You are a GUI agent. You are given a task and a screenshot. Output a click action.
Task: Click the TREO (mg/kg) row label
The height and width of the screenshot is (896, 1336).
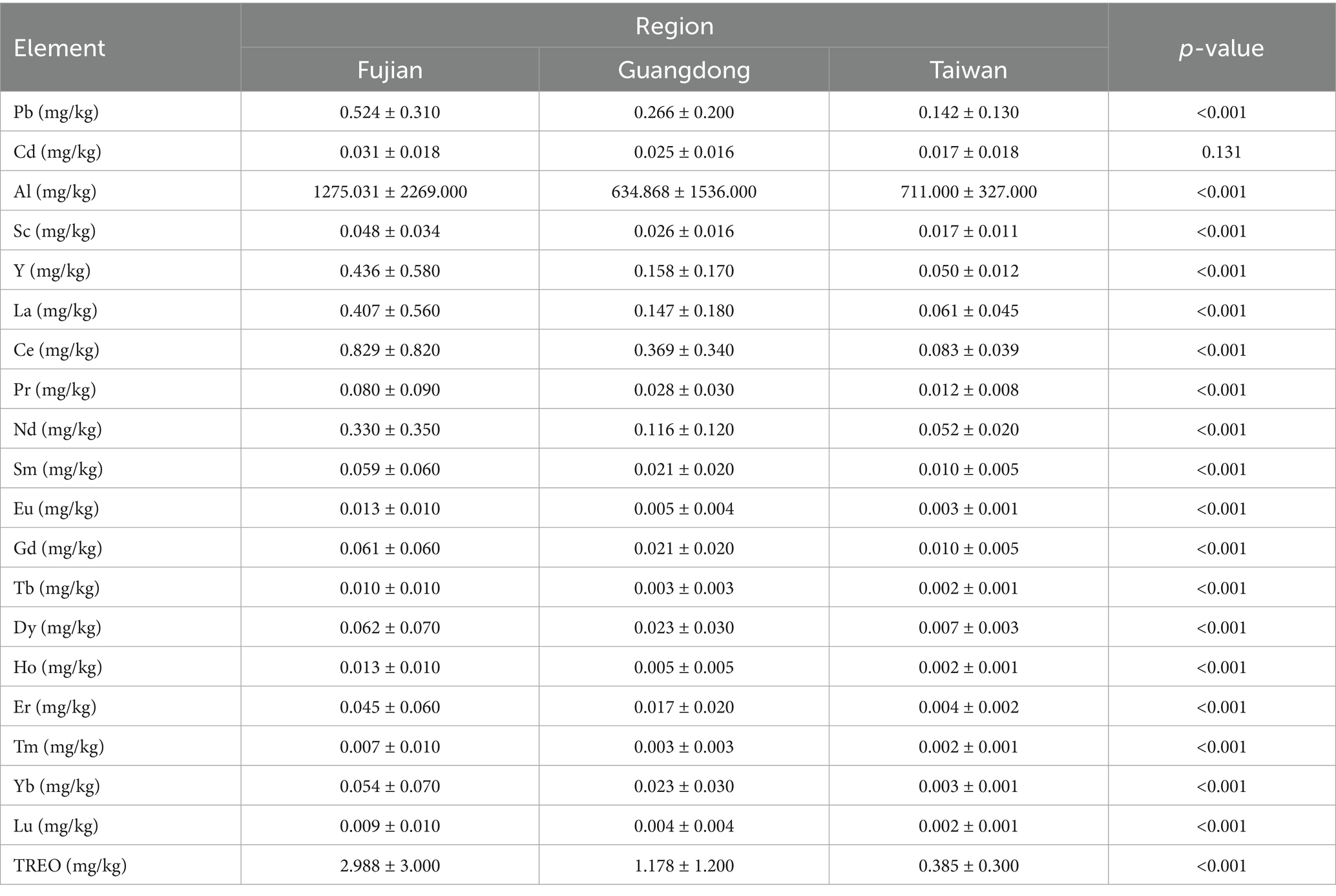[x=70, y=866]
